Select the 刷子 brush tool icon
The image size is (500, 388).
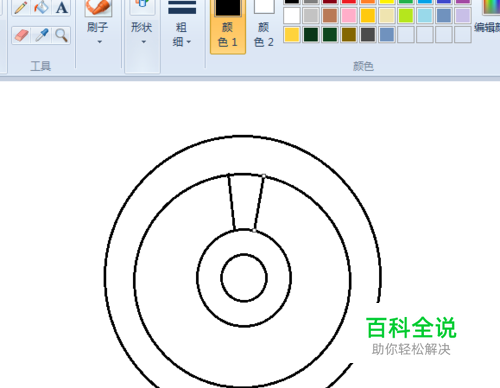(x=98, y=7)
